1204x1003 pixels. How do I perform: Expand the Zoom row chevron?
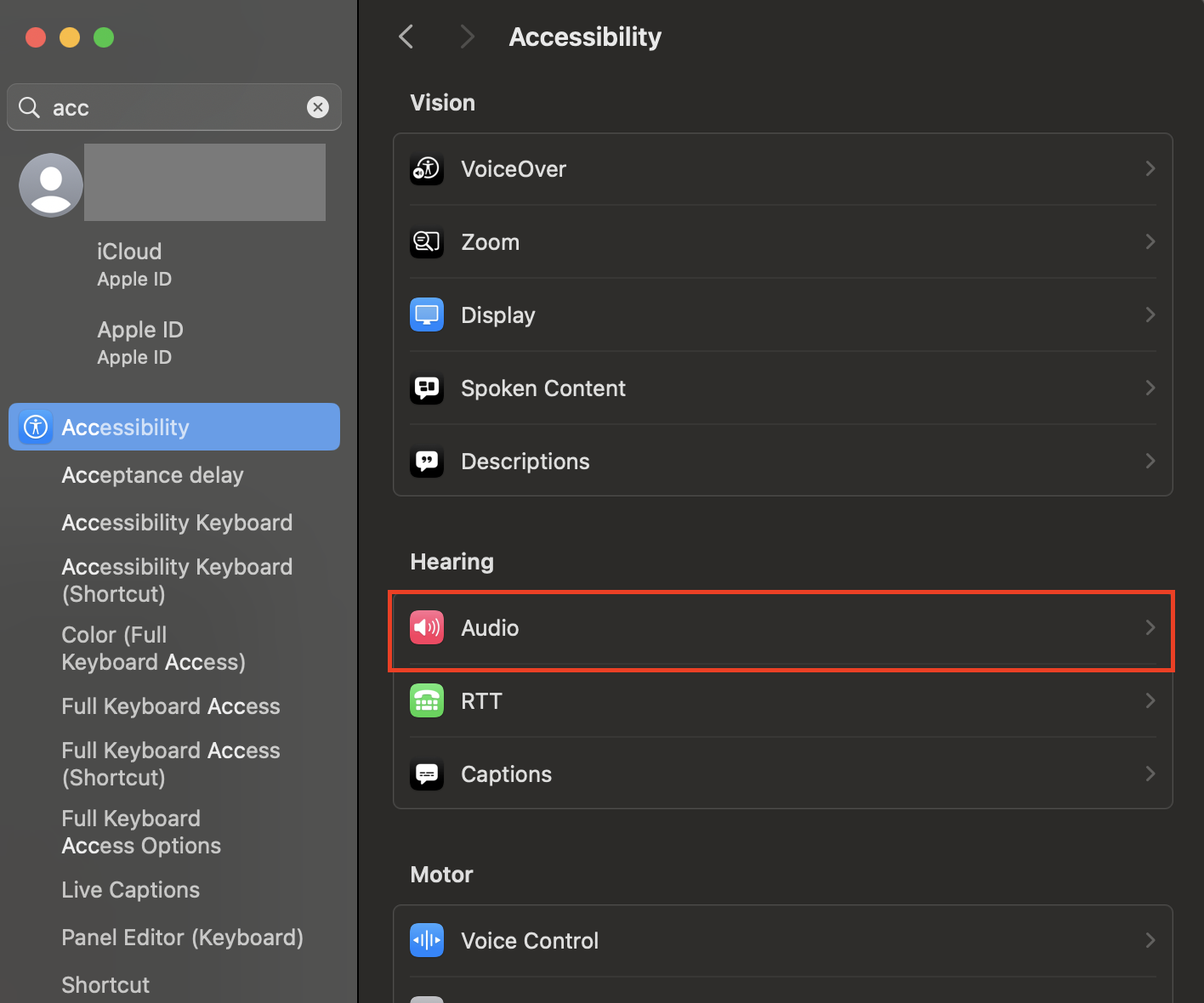point(1150,241)
